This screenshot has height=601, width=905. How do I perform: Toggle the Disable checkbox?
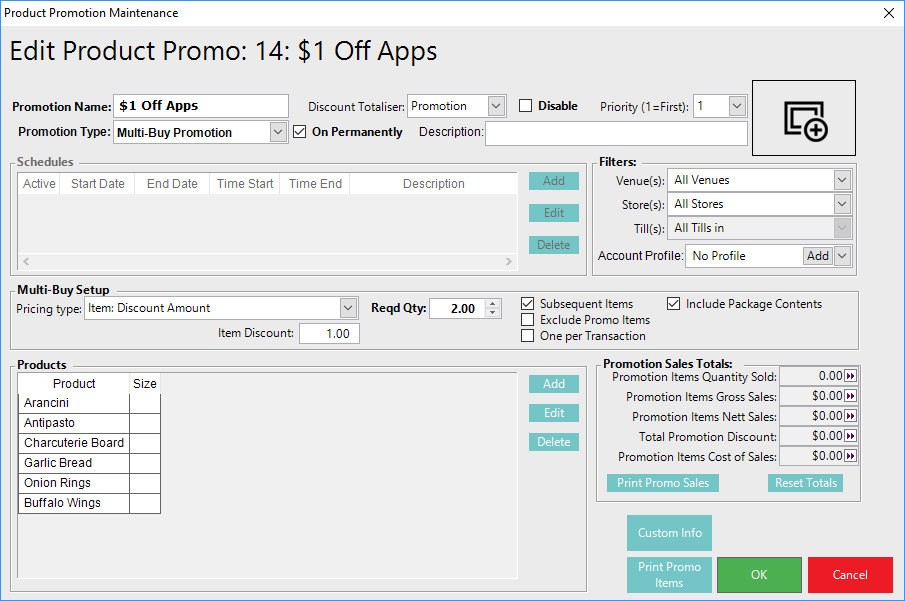point(526,106)
